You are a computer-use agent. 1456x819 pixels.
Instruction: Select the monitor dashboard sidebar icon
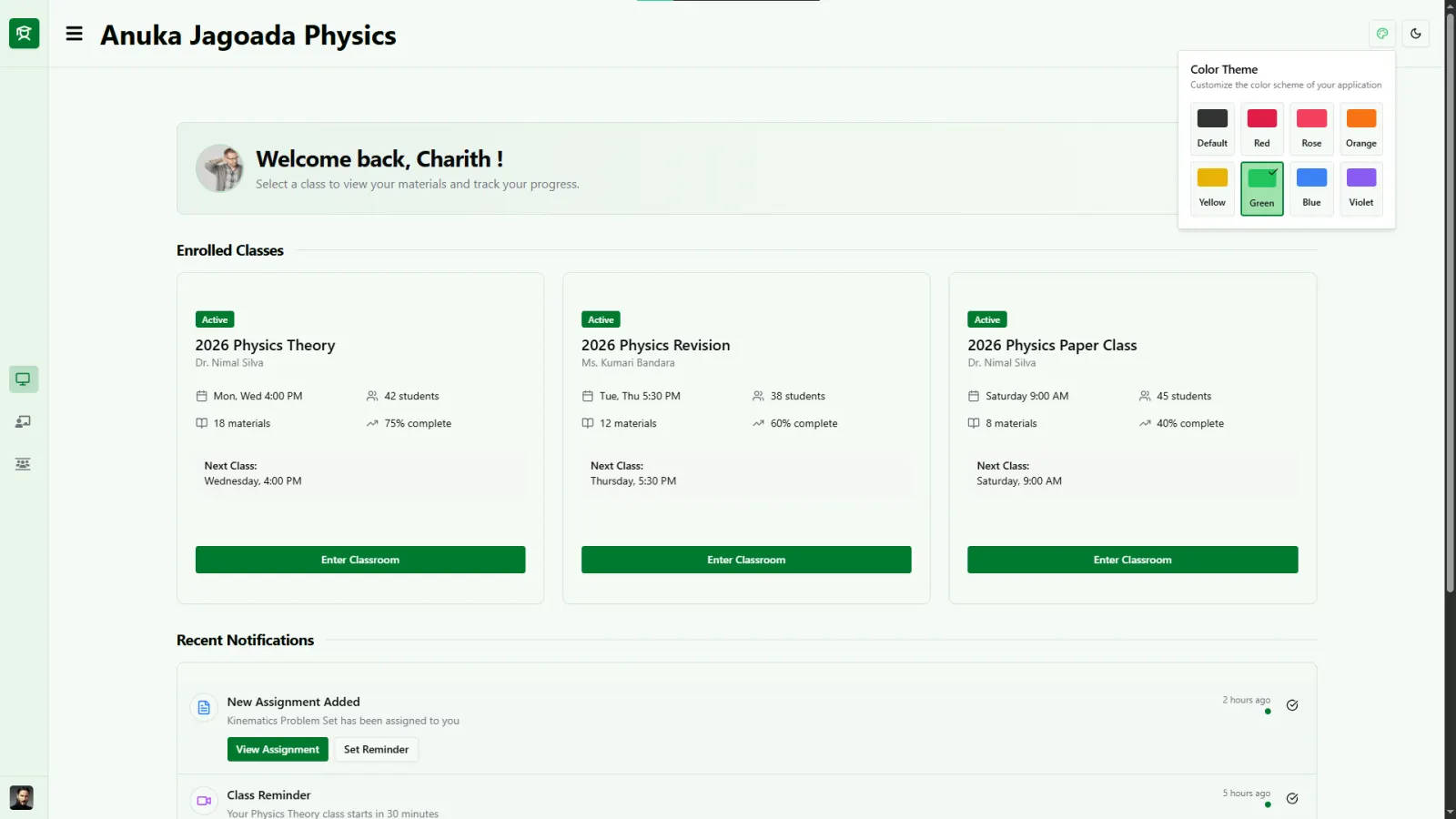pyautogui.click(x=24, y=379)
